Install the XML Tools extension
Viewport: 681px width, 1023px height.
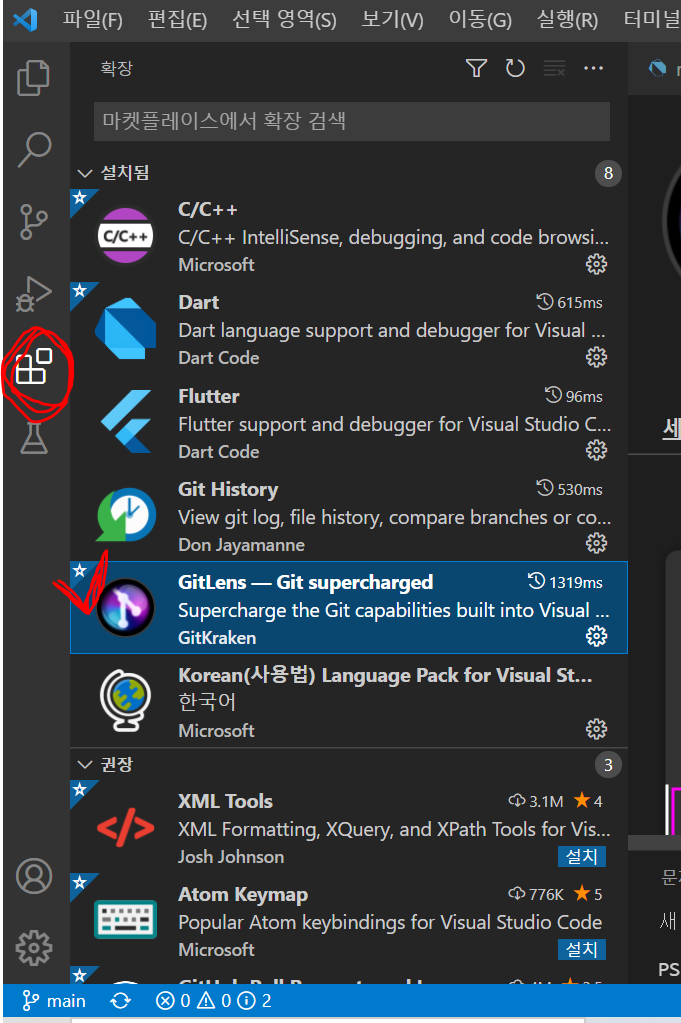[582, 856]
